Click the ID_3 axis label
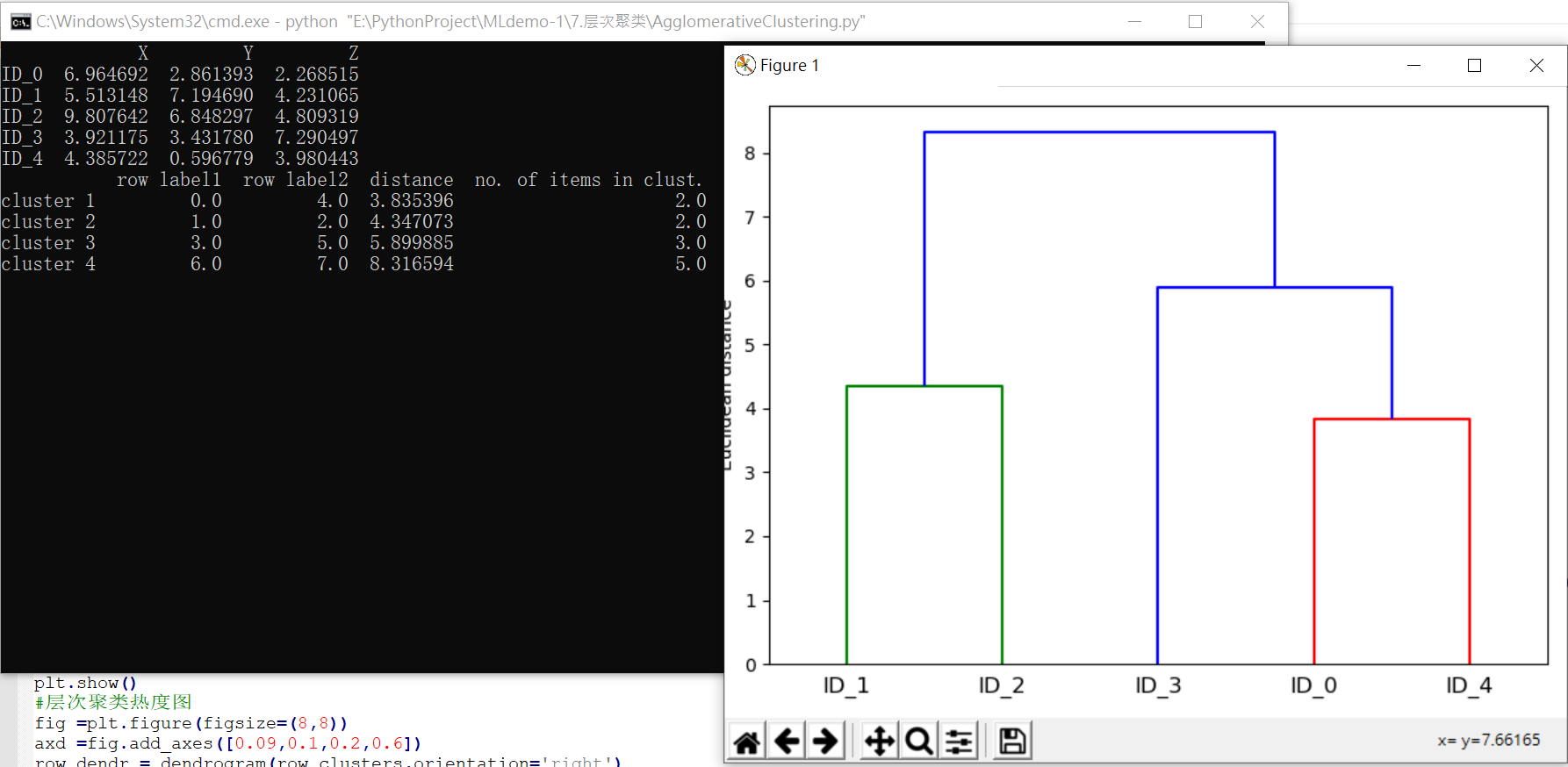 coord(1158,685)
